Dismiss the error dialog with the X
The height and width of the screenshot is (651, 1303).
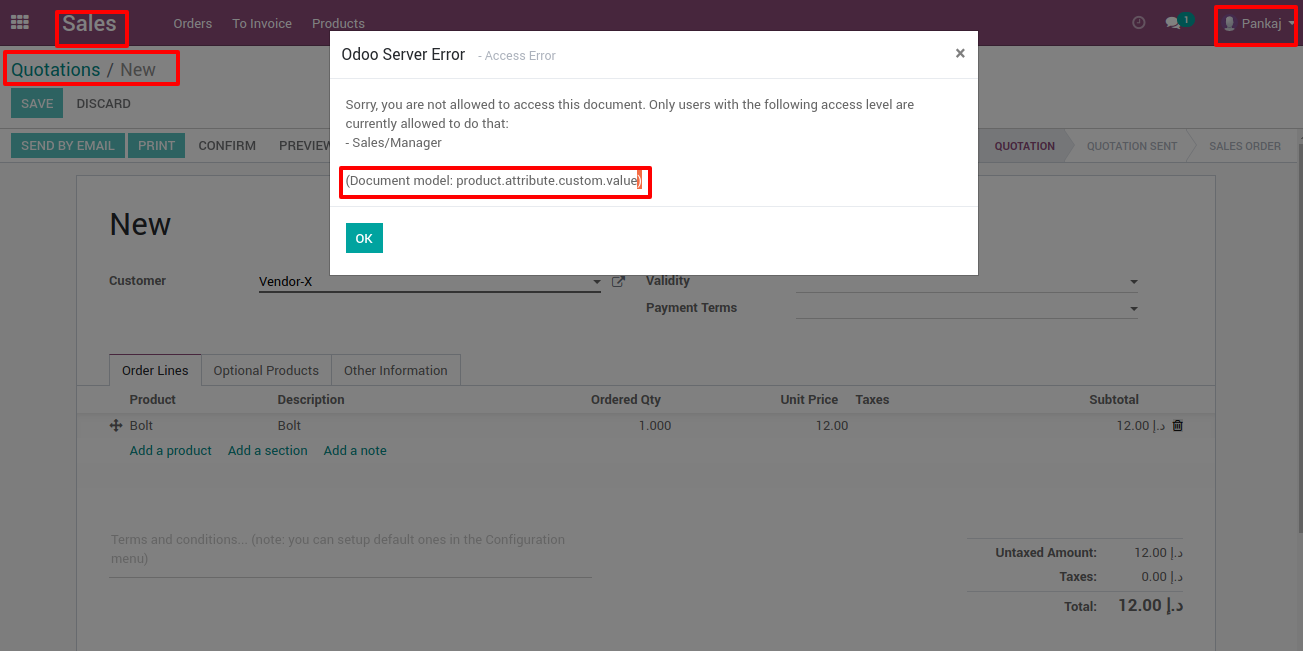pos(959,53)
